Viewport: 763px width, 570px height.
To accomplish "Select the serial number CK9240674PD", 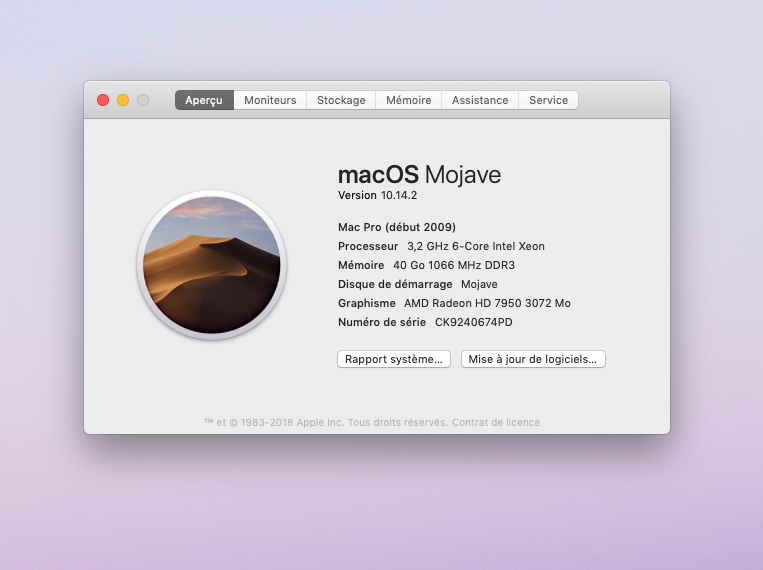I will (x=473, y=322).
